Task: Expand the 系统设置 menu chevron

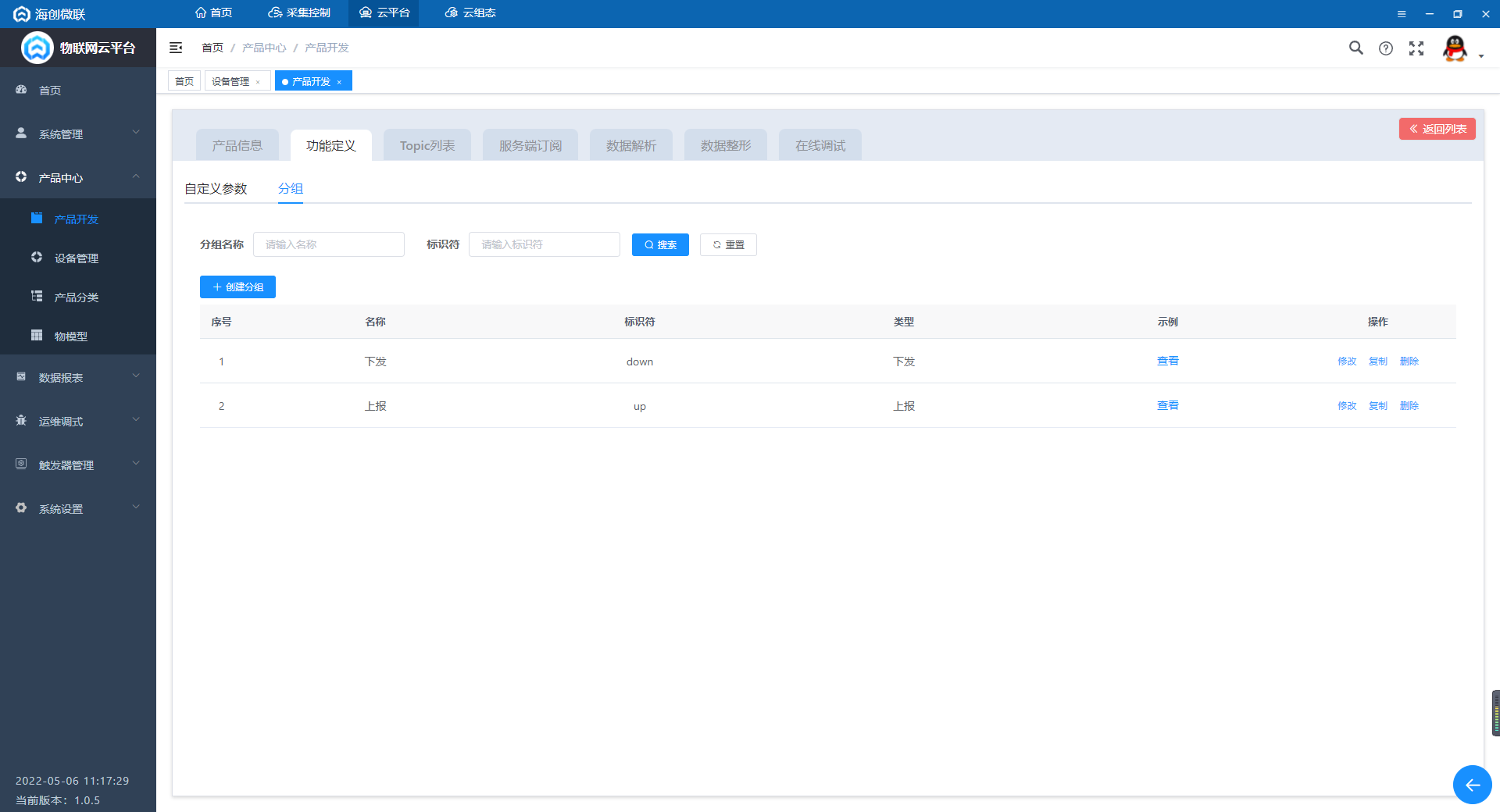Action: [x=136, y=507]
